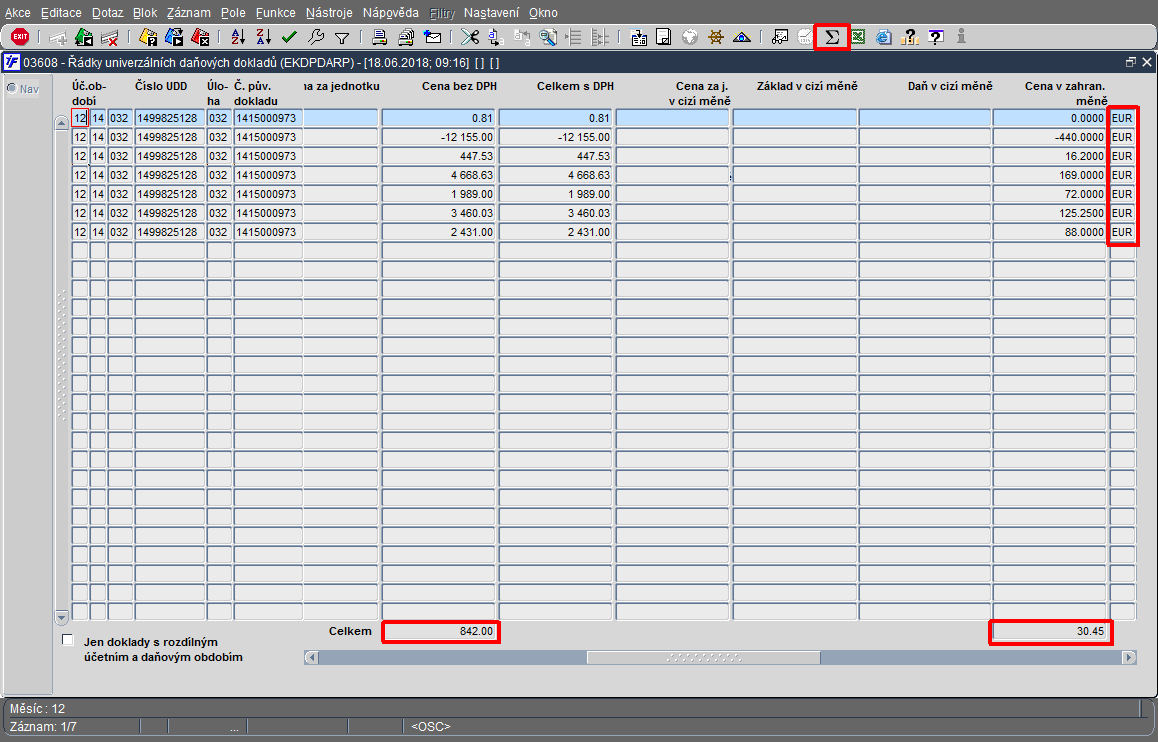Click the green checkmark toolbar icon
Image resolution: width=1158 pixels, height=742 pixels.
click(290, 37)
